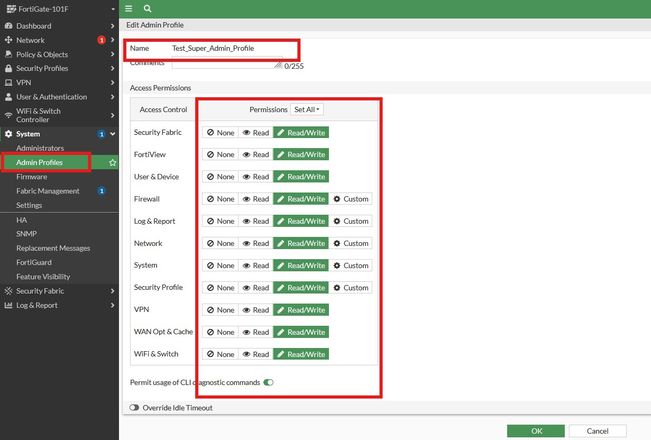This screenshot has width=651, height=440.
Task: Open Custom permissions for Security Profile row
Action: click(351, 288)
